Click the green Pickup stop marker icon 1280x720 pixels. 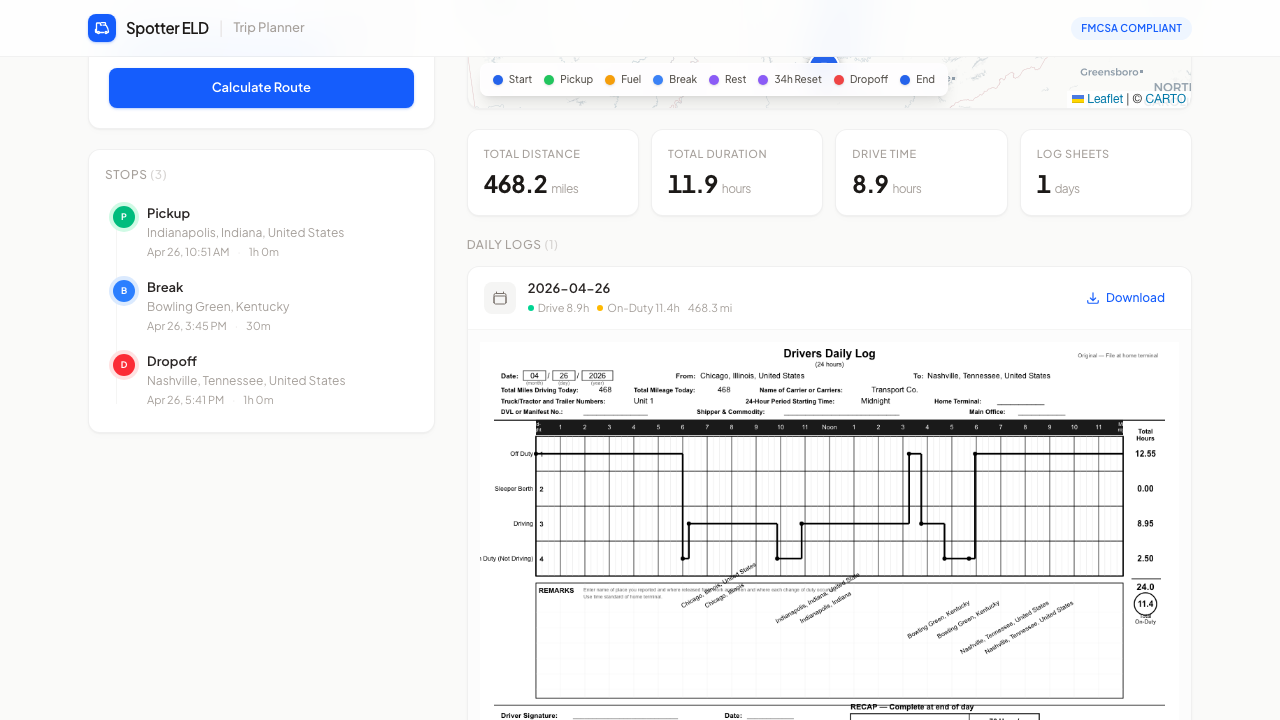pos(124,216)
